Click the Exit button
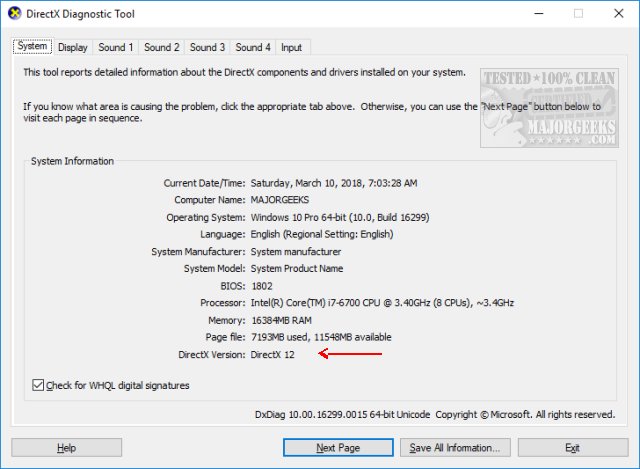The image size is (640, 469). 573,448
